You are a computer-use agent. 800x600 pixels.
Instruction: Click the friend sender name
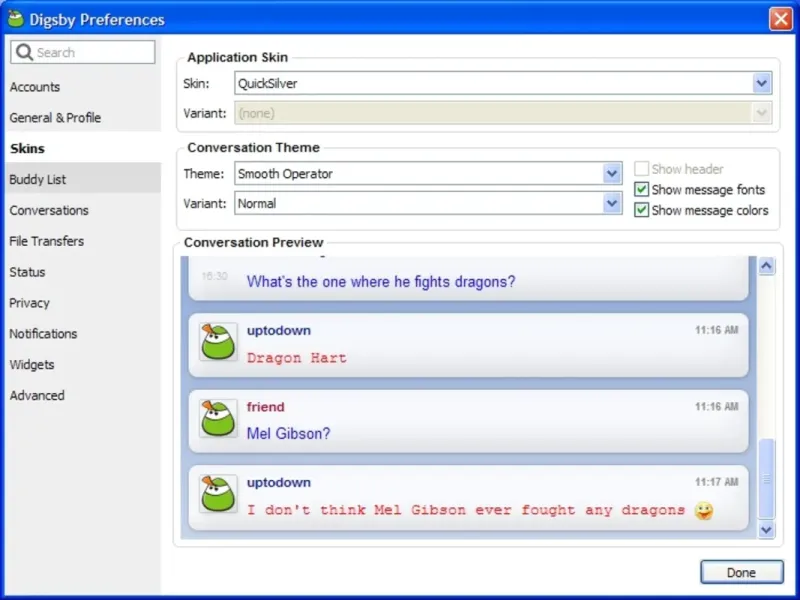point(265,407)
